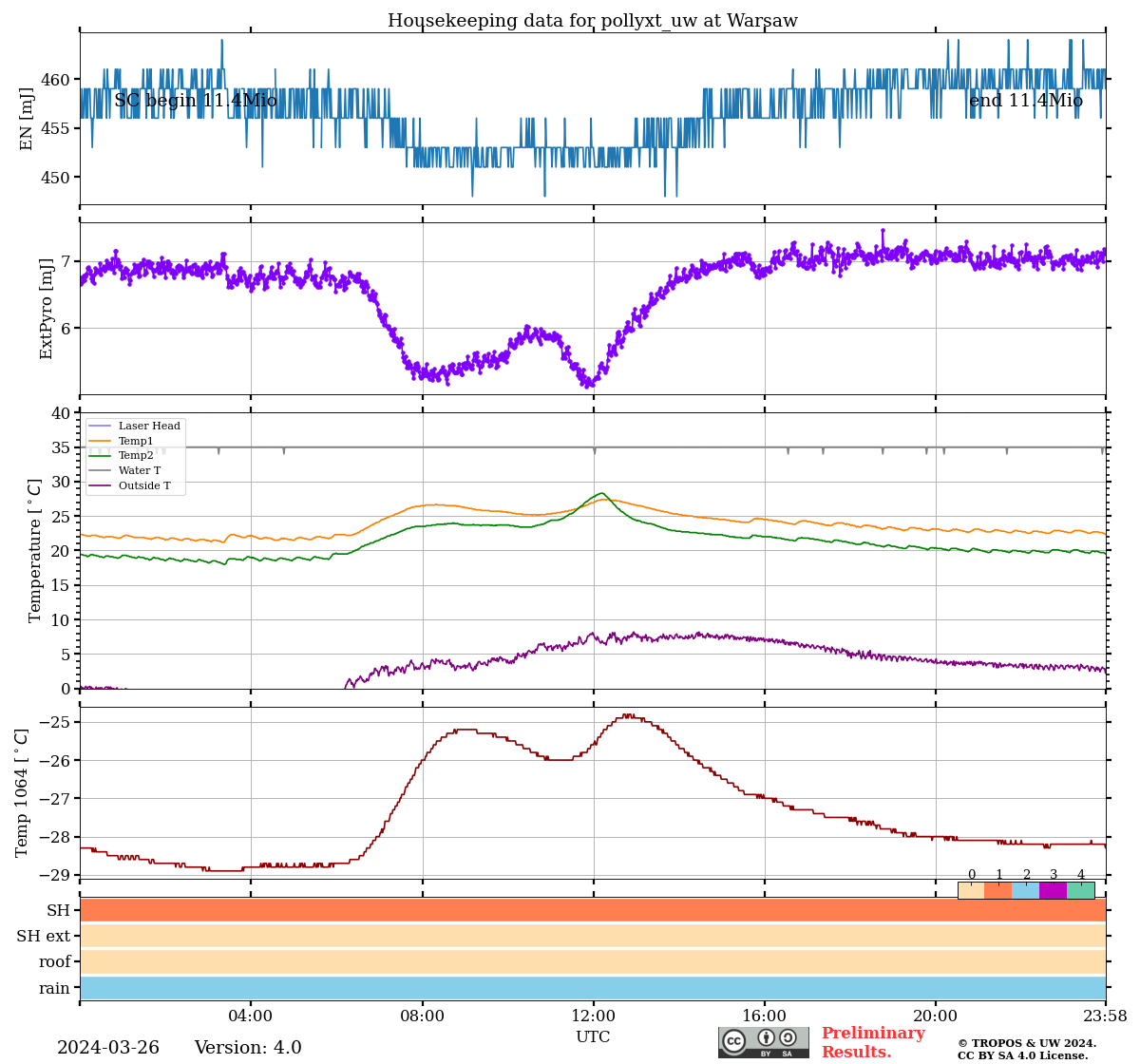Viewport: 1140px width, 1064px height.
Task: Click the 'Temp1' legend entry
Action: coord(121,441)
